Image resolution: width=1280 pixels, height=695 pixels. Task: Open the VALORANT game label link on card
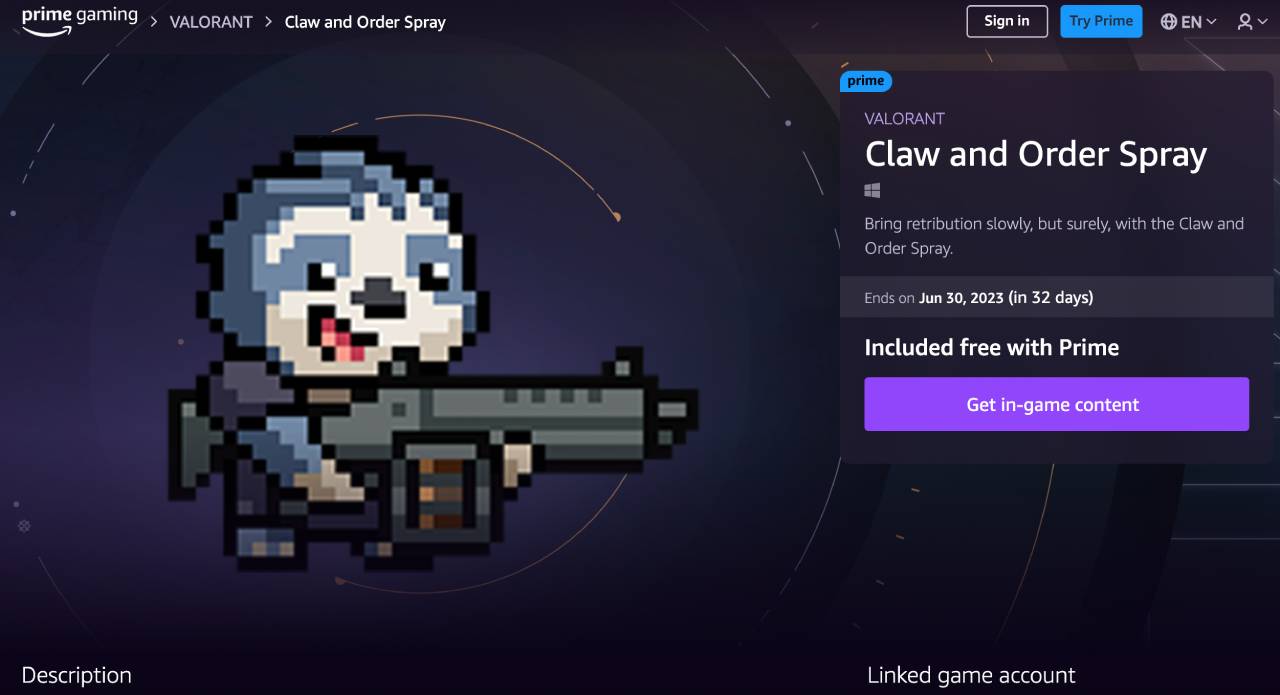pos(904,118)
